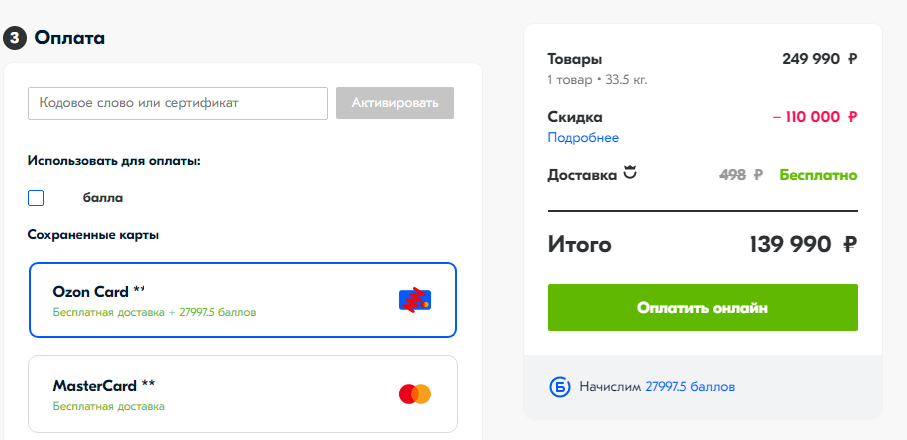Click the MasterCard logo icon
Screen dimensions: 907x440
pyautogui.click(x=415, y=394)
